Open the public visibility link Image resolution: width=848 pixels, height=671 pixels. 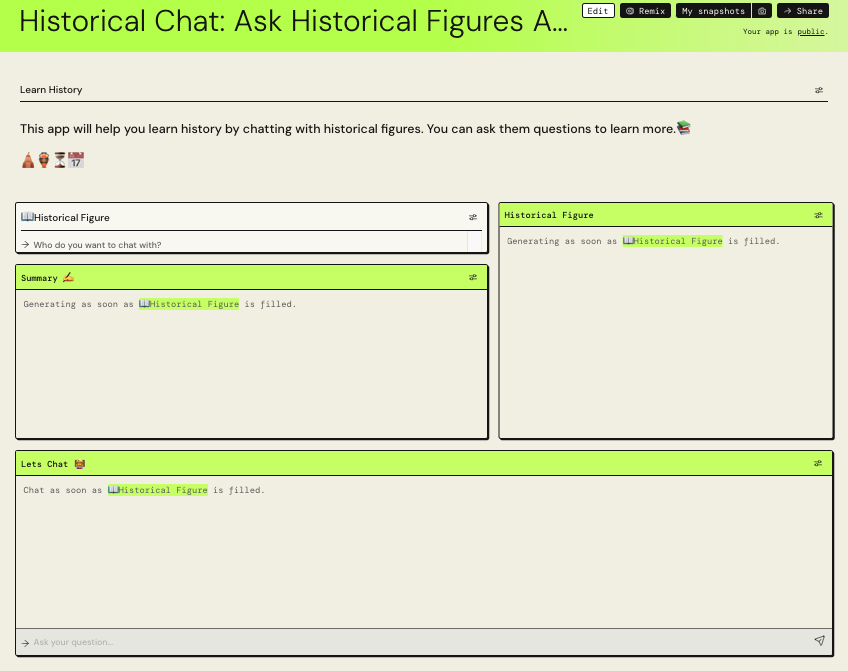(x=811, y=31)
